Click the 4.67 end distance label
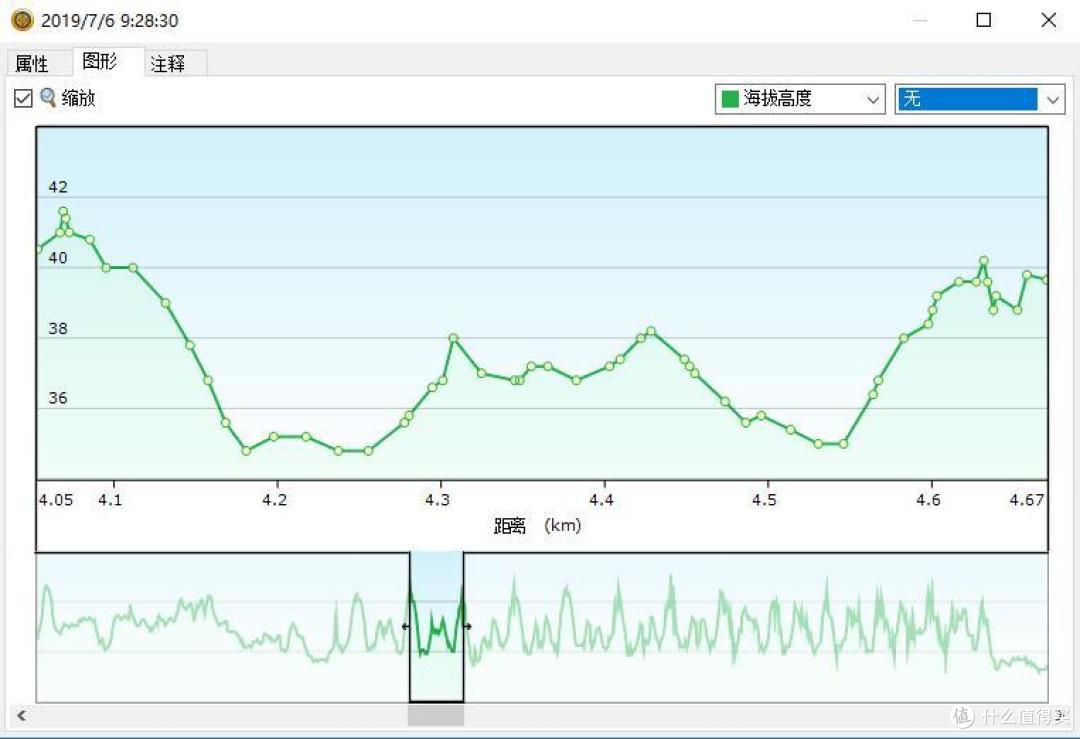 coord(1027,499)
